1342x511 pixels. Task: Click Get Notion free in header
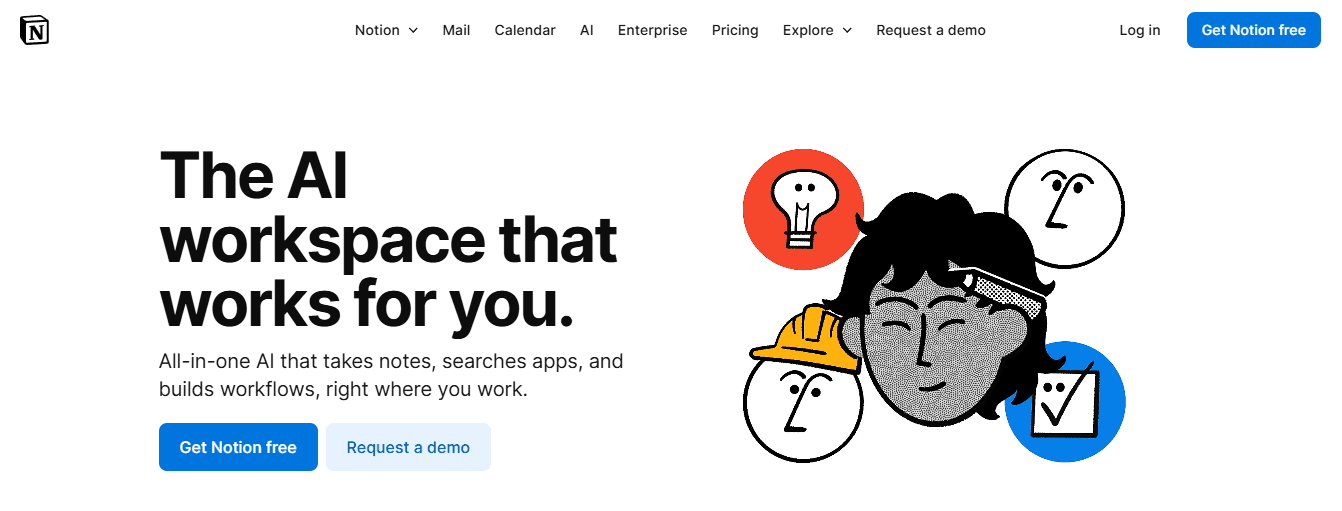(1254, 30)
